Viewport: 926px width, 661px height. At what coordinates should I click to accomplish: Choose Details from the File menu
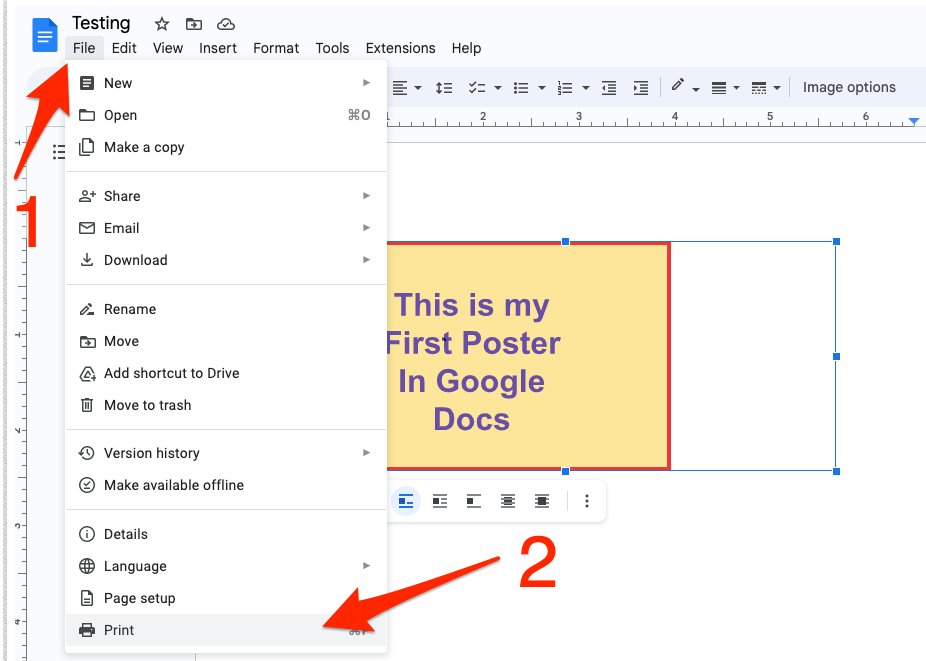226,534
